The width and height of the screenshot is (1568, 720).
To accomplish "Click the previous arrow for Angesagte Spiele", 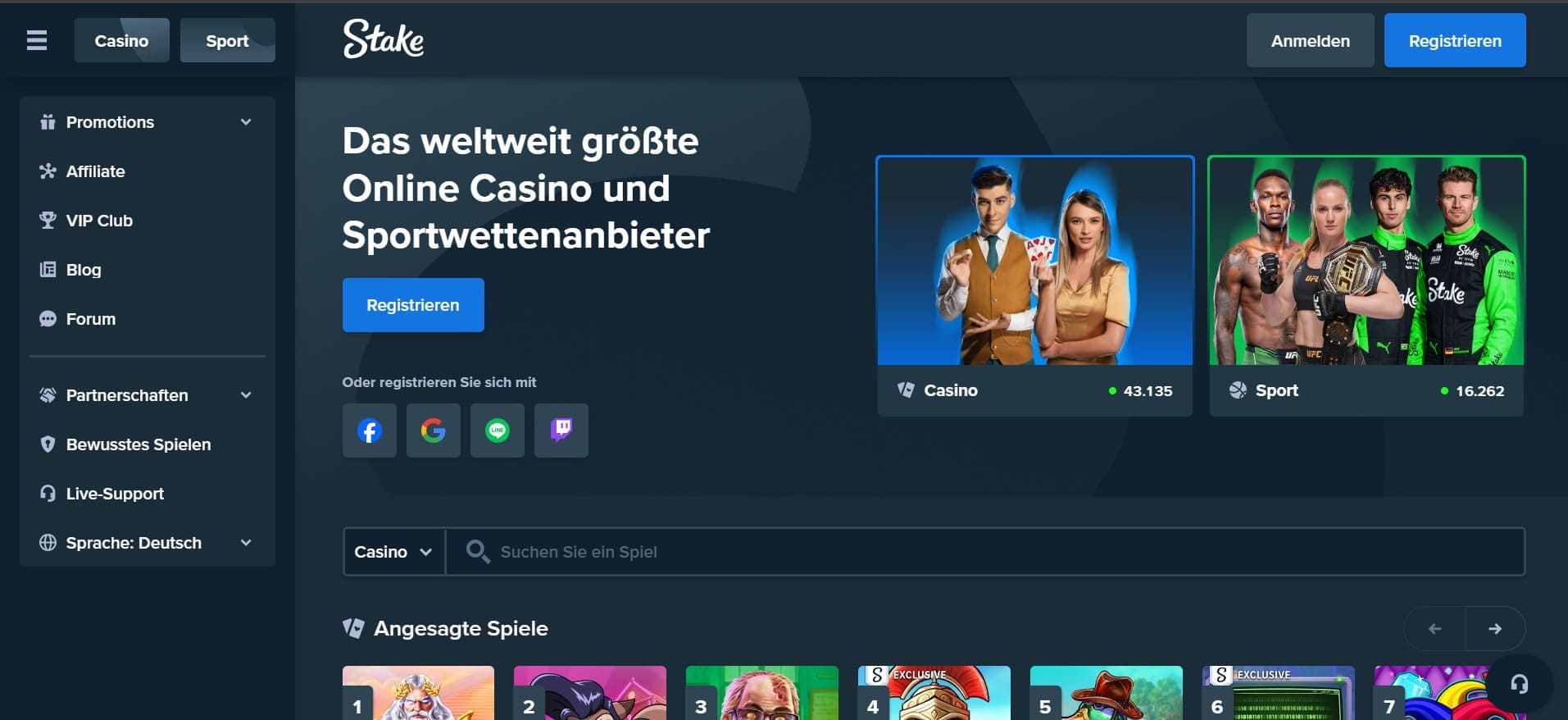I will tap(1434, 629).
